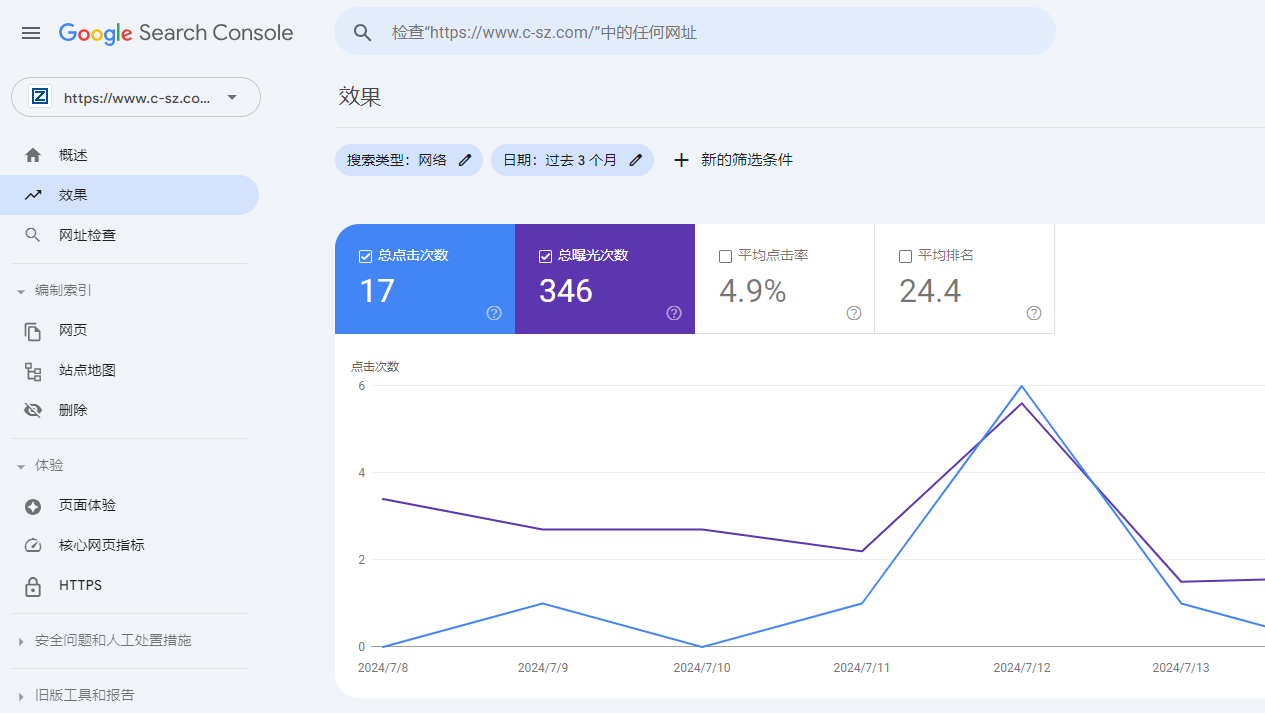Open the hamburger navigation menu
Viewport: 1265px width, 713px height.
pyautogui.click(x=30, y=33)
